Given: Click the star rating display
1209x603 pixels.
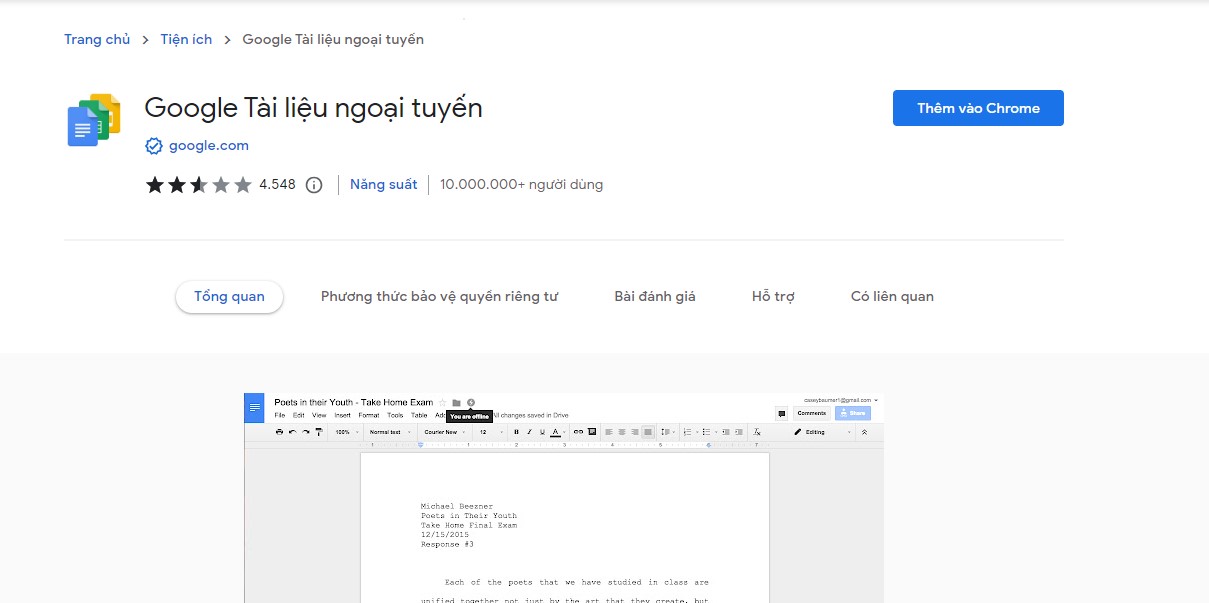Looking at the screenshot, I should click(198, 185).
